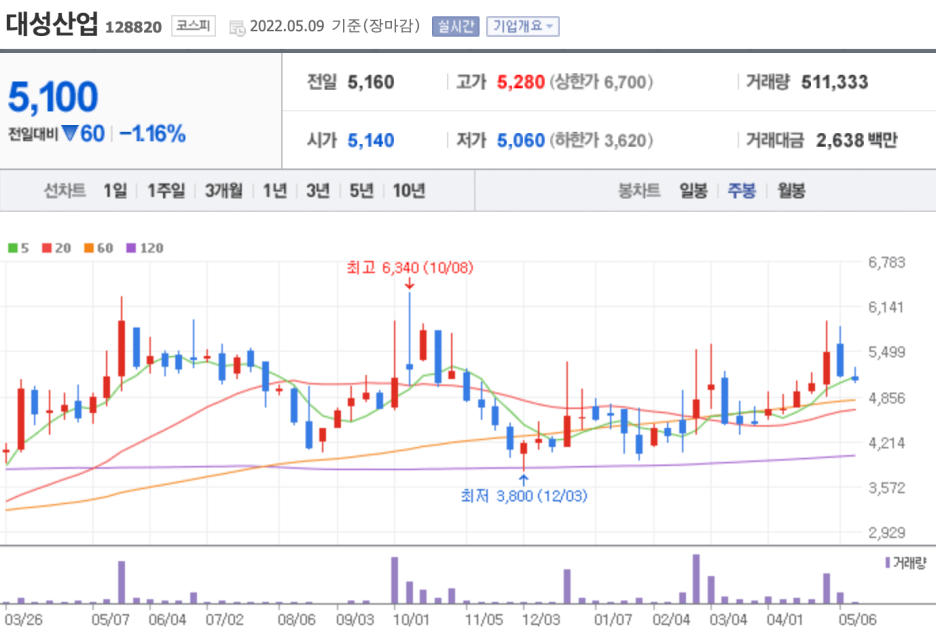
Task: Click the blue down-triangle change indicator
Action: pos(70,133)
